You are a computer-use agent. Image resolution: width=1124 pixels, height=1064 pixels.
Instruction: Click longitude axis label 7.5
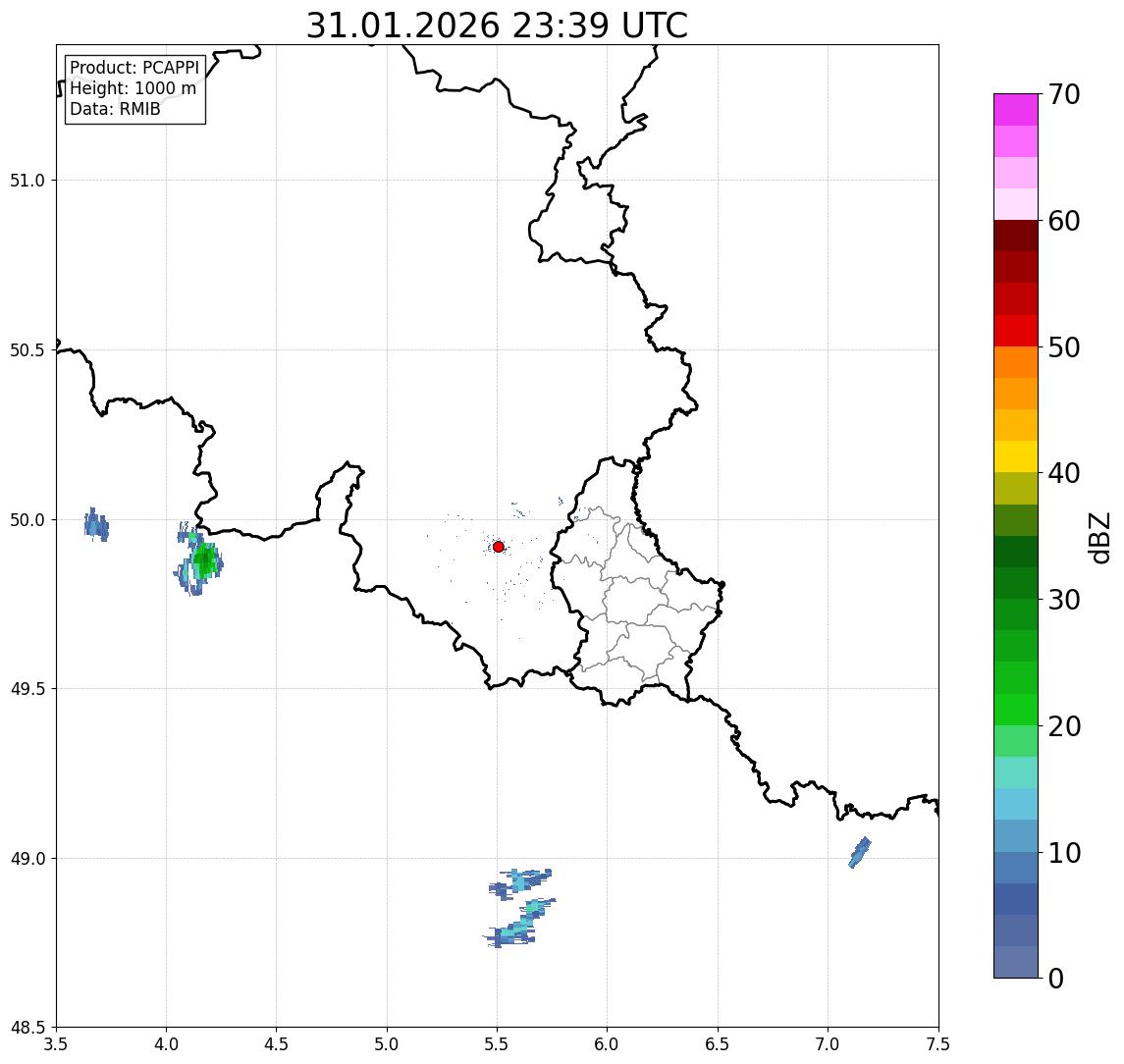(x=938, y=1044)
